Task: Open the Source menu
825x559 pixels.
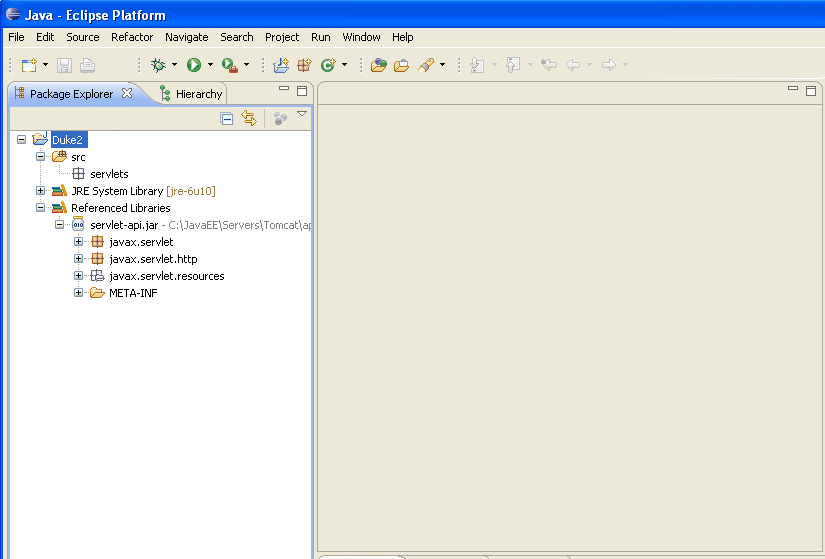Action: click(x=83, y=37)
